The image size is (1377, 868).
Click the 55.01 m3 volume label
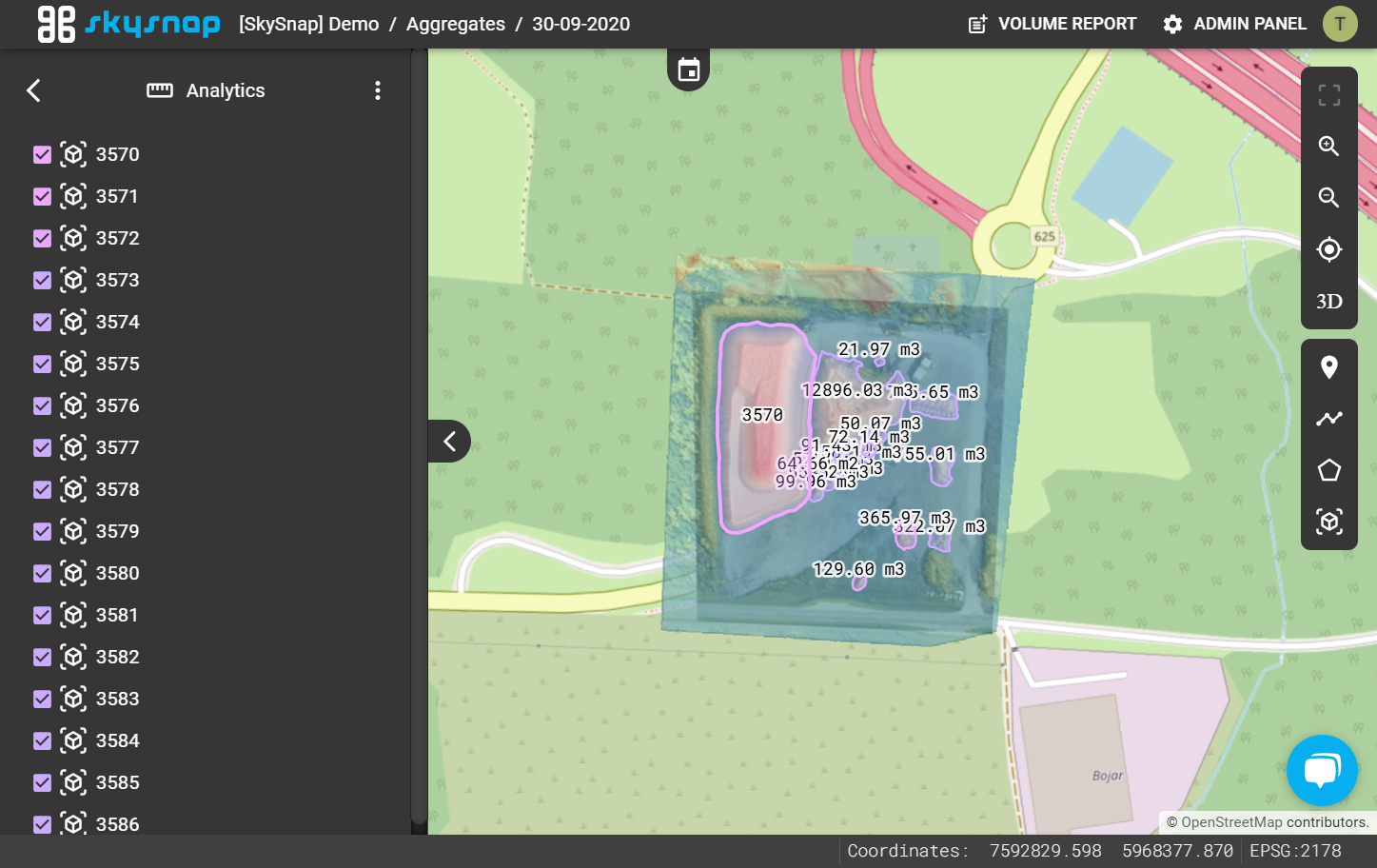click(945, 454)
